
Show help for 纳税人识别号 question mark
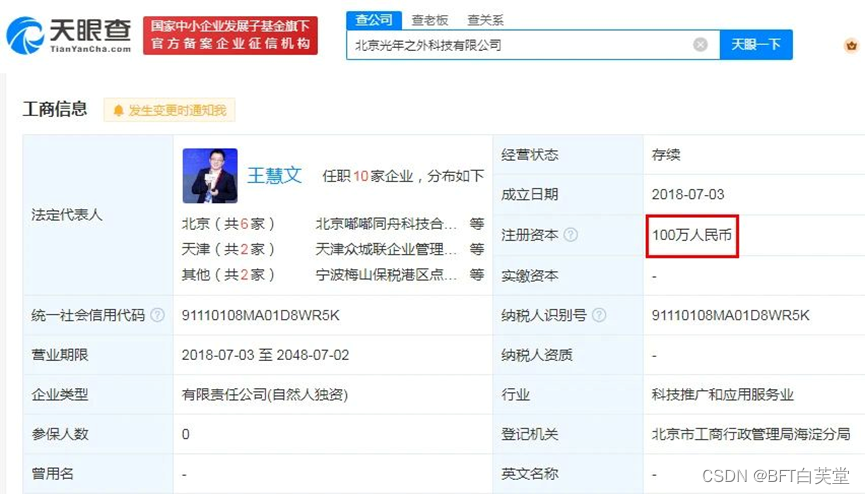[x=599, y=315]
